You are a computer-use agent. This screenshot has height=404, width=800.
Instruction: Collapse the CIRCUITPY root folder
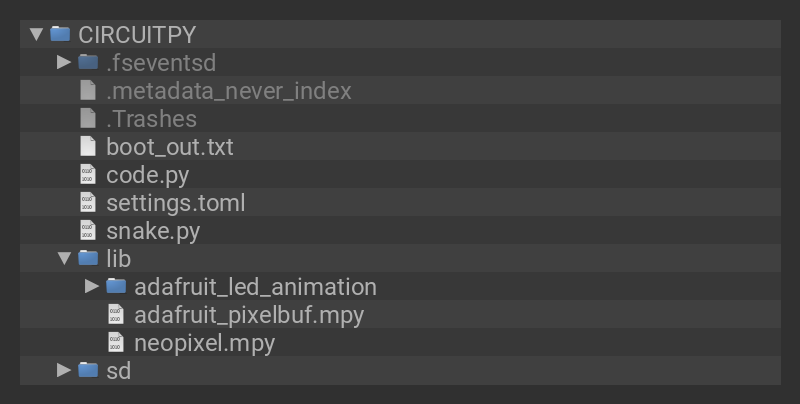tap(37, 34)
